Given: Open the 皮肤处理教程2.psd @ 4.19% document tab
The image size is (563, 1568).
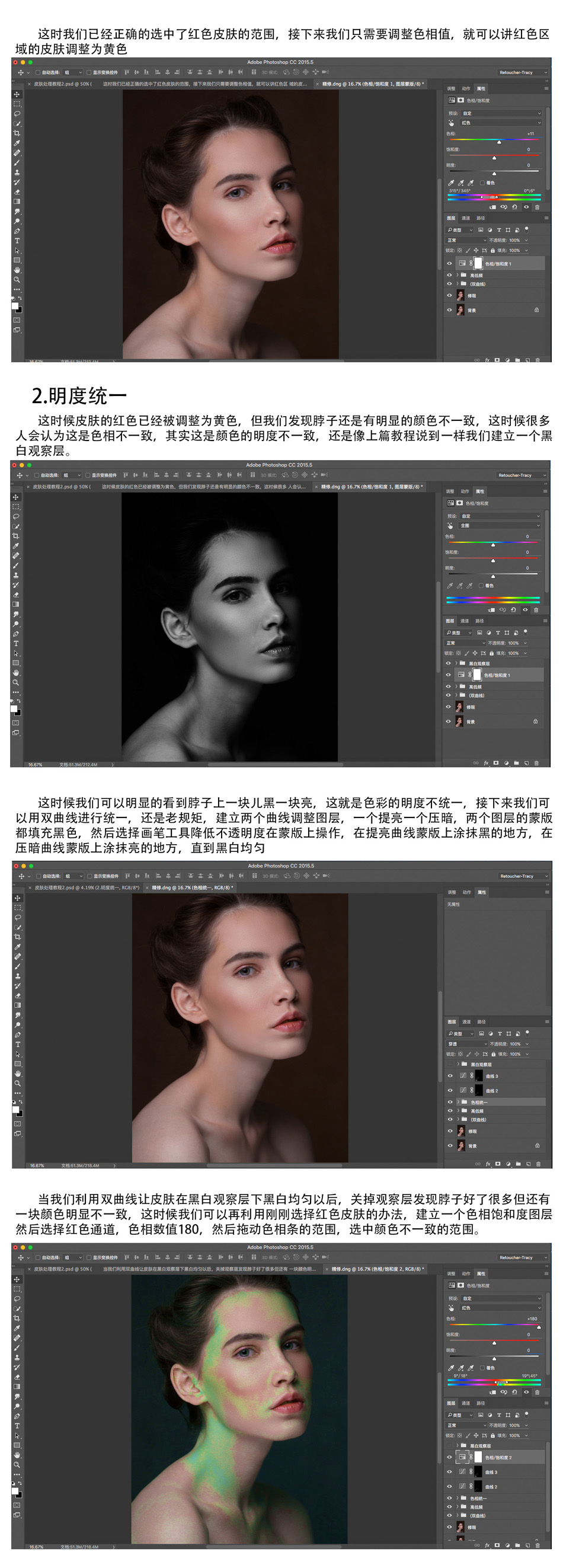Looking at the screenshot, I should click(87, 887).
